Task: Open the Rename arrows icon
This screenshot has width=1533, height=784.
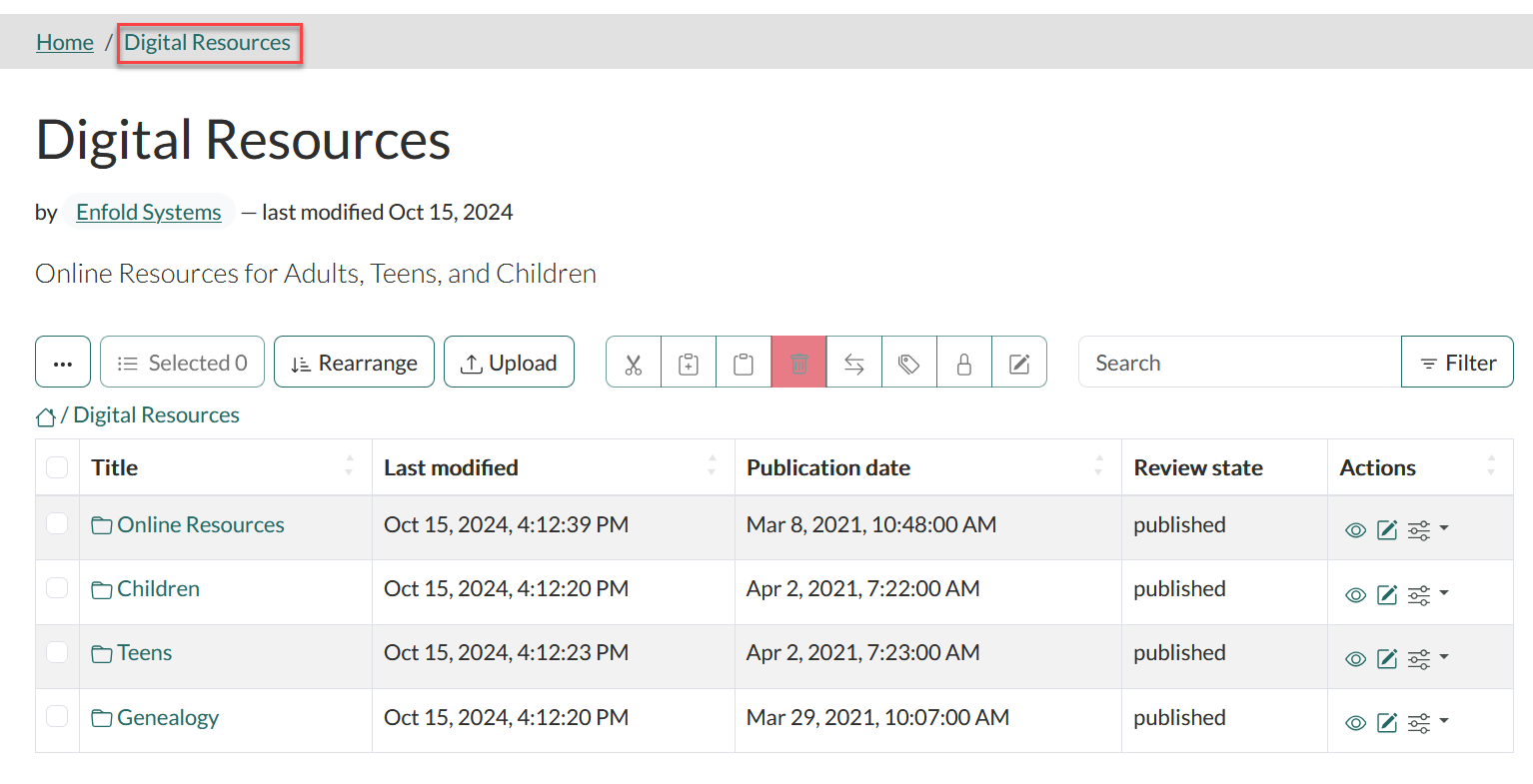Action: click(x=854, y=364)
